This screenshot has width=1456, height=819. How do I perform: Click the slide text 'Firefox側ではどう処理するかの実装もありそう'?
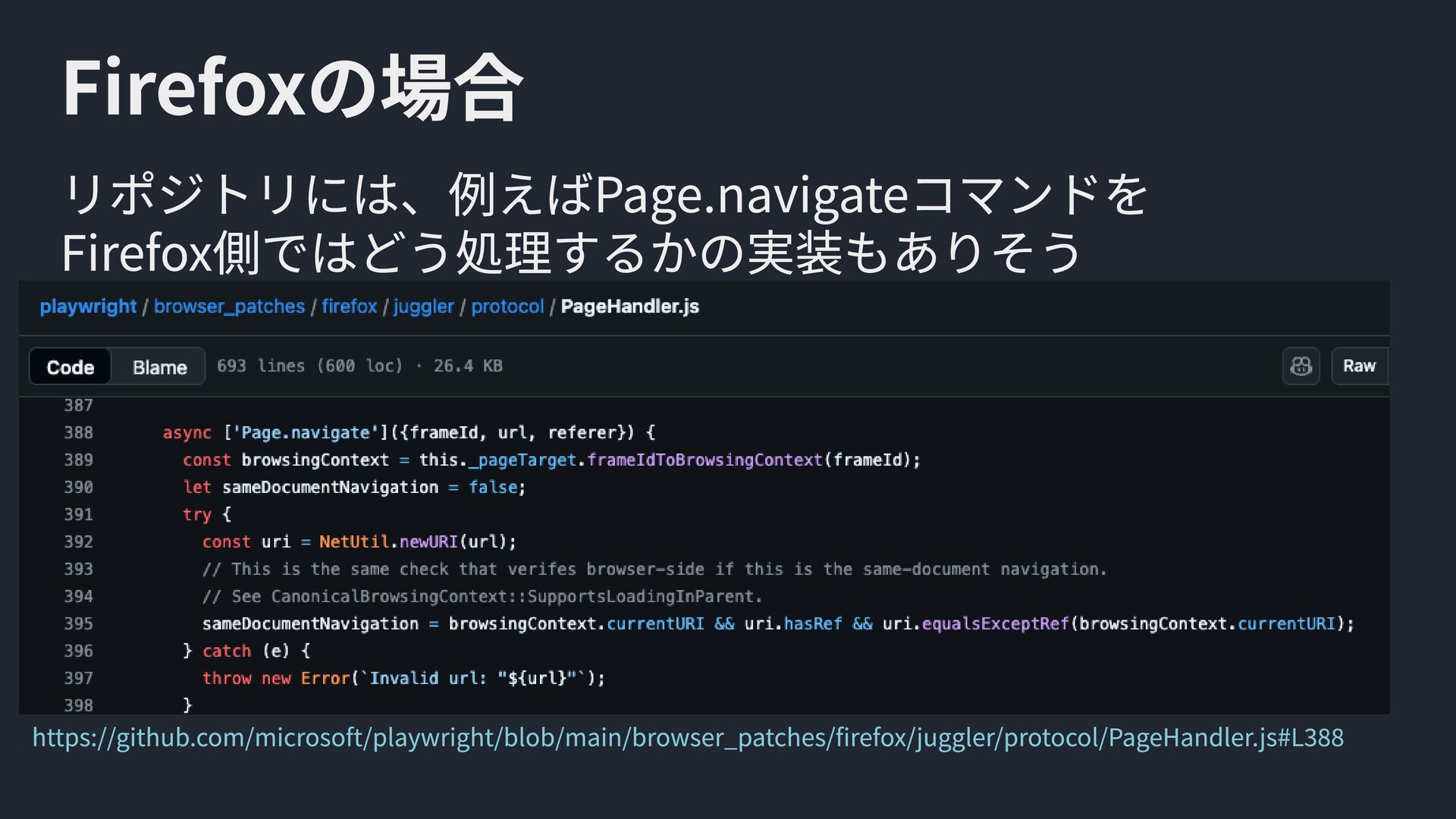coord(571,253)
